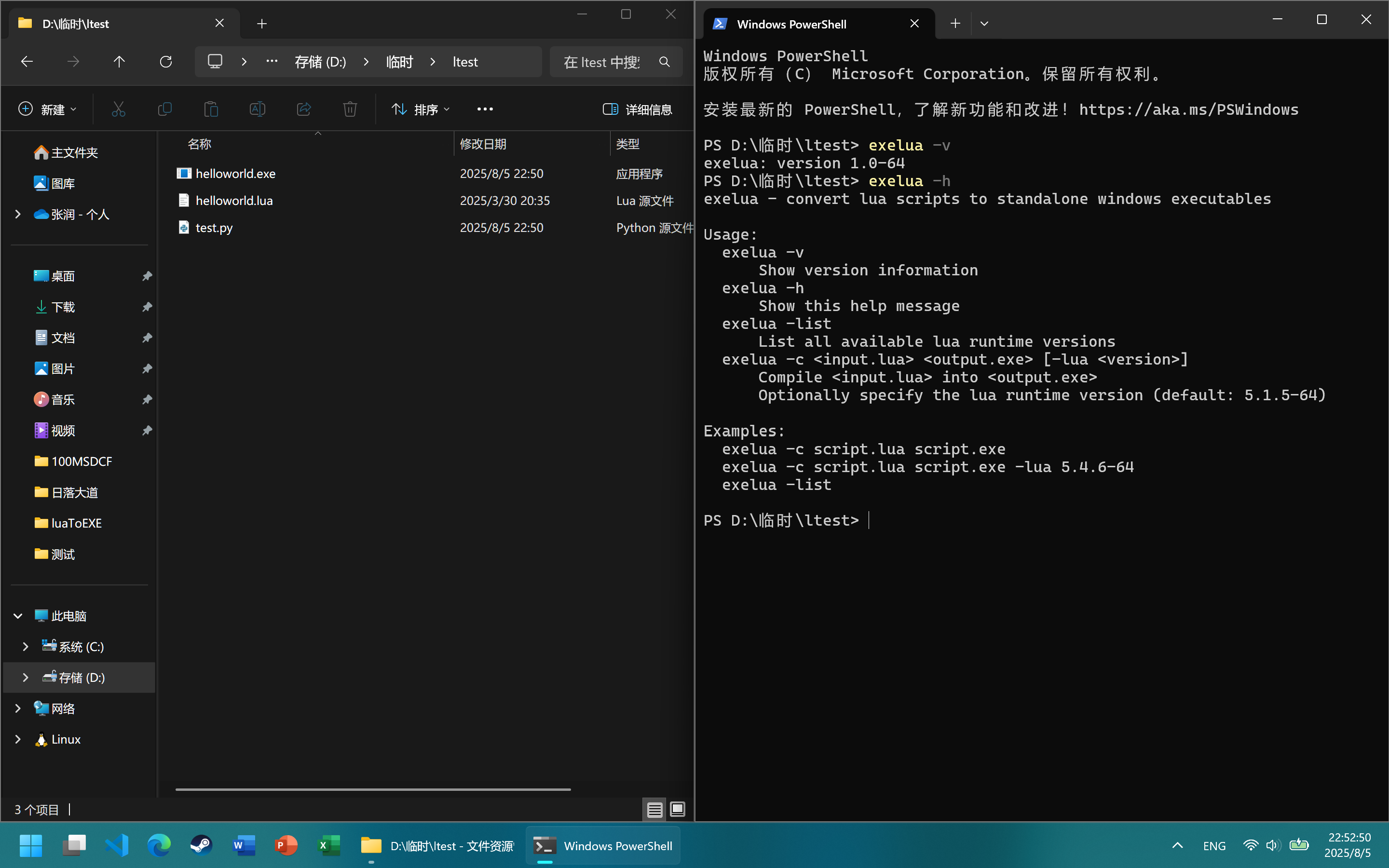Viewport: 1389px width, 868px height.
Task: Click the Refresh icon in the address bar
Action: [165, 61]
